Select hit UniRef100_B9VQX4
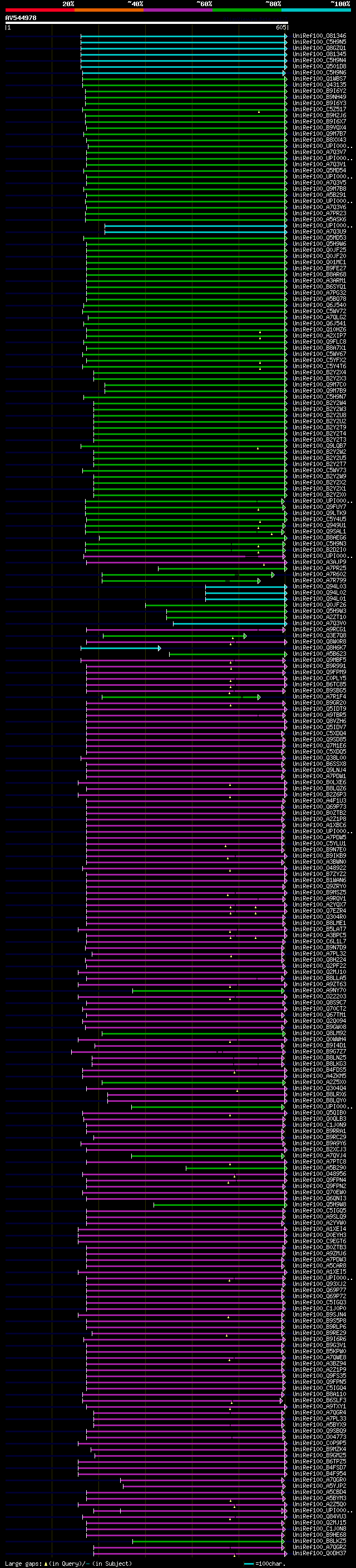This screenshot has height=1568, width=356. coord(319,128)
